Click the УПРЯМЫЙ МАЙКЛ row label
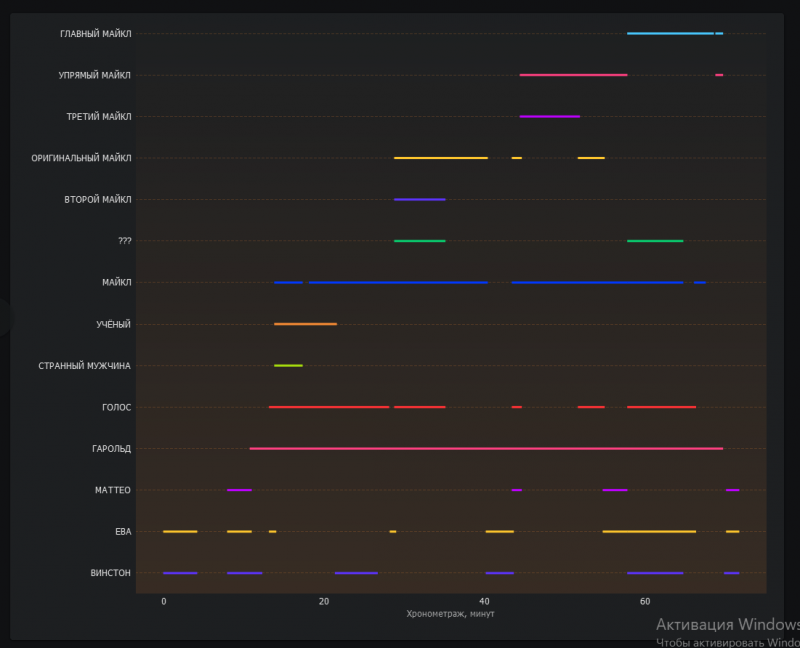This screenshot has height=648, width=800. (94, 76)
